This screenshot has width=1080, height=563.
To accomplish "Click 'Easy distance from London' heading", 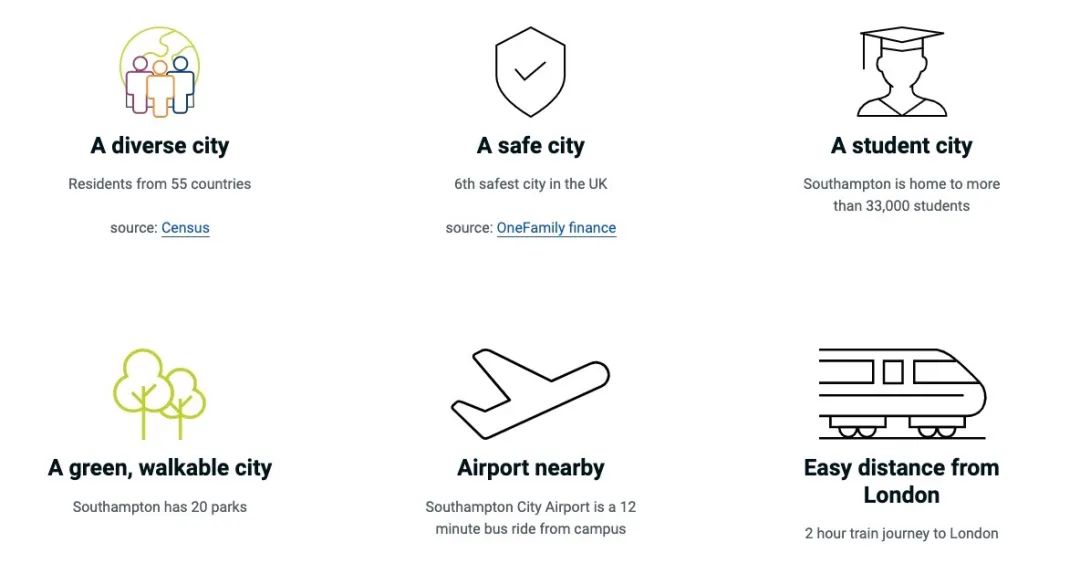I will (902, 481).
